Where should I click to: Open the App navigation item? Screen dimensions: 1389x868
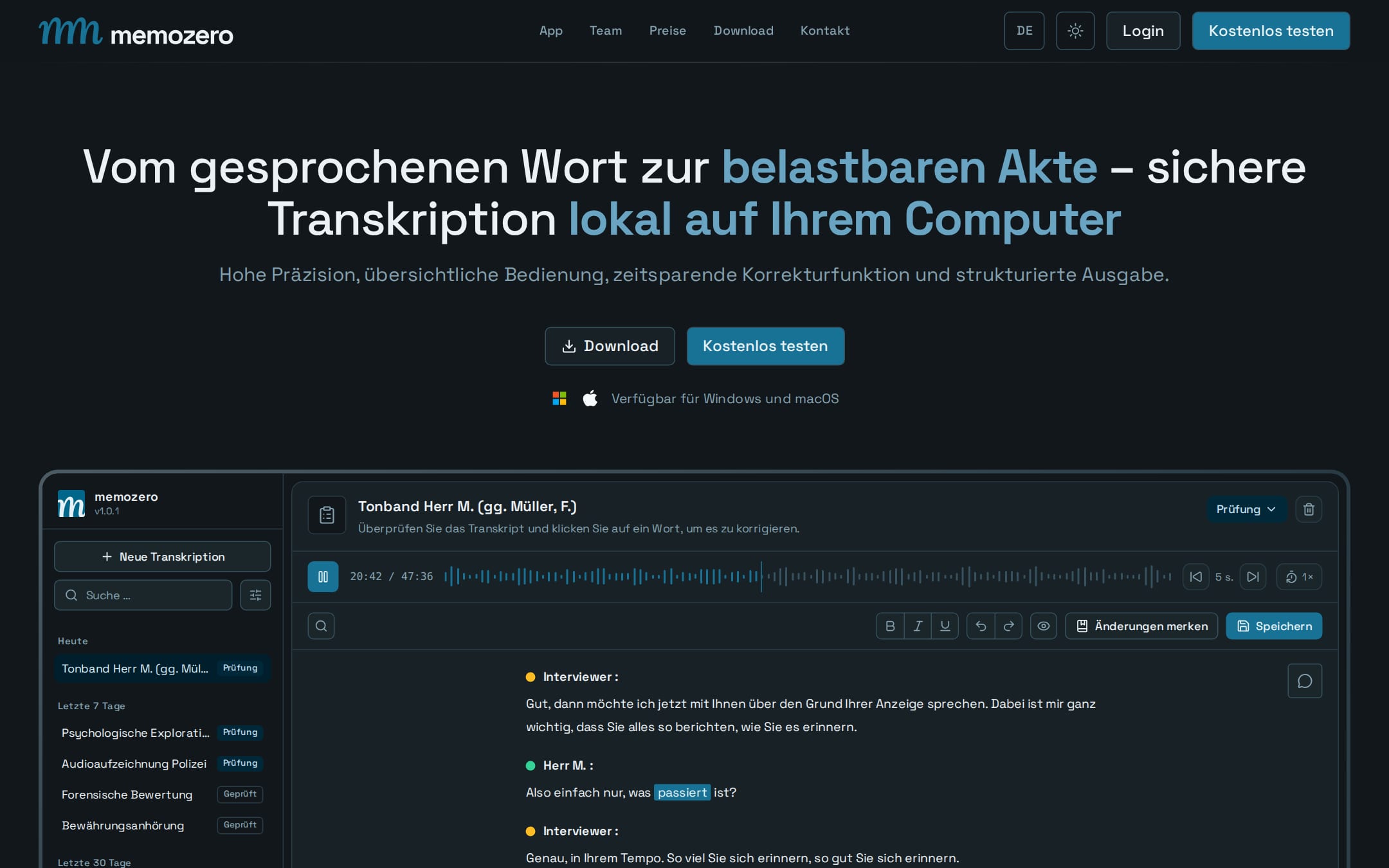pyautogui.click(x=550, y=30)
